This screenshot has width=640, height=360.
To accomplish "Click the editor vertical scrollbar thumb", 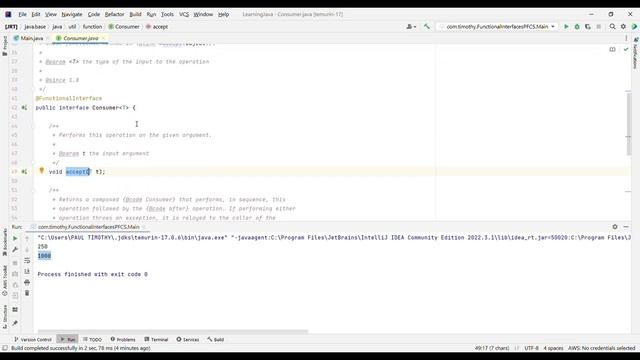I will (x=629, y=124).
